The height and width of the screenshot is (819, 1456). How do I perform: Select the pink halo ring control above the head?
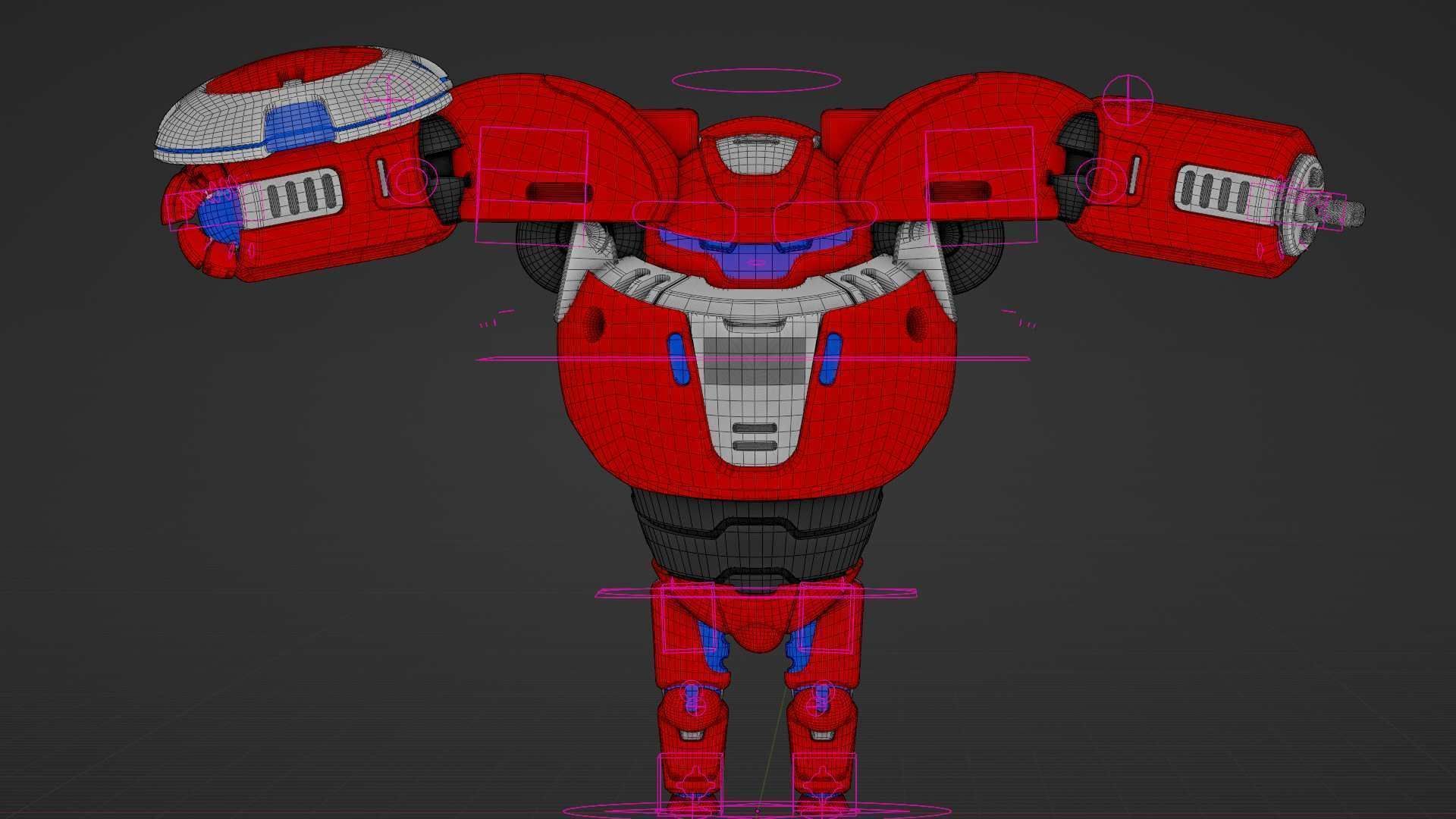[x=756, y=80]
